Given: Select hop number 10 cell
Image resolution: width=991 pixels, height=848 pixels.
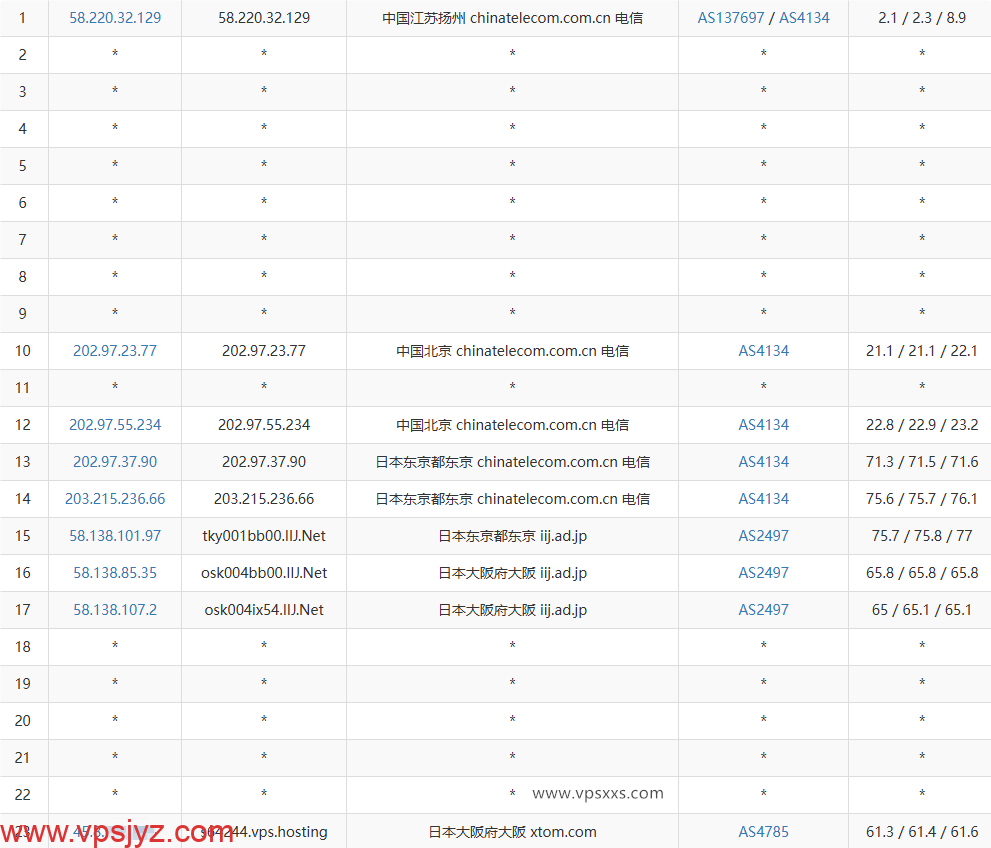Looking at the screenshot, I should pos(23,351).
